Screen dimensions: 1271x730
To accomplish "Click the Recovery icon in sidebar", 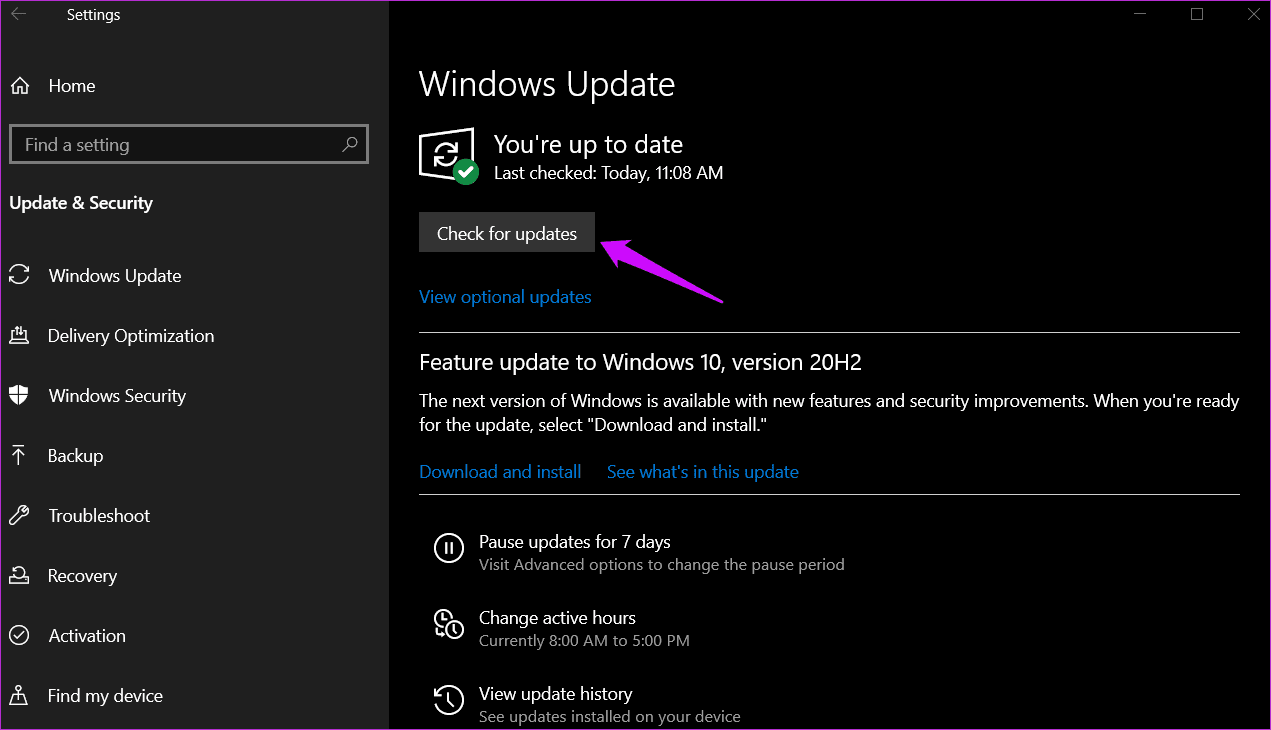I will 19,576.
